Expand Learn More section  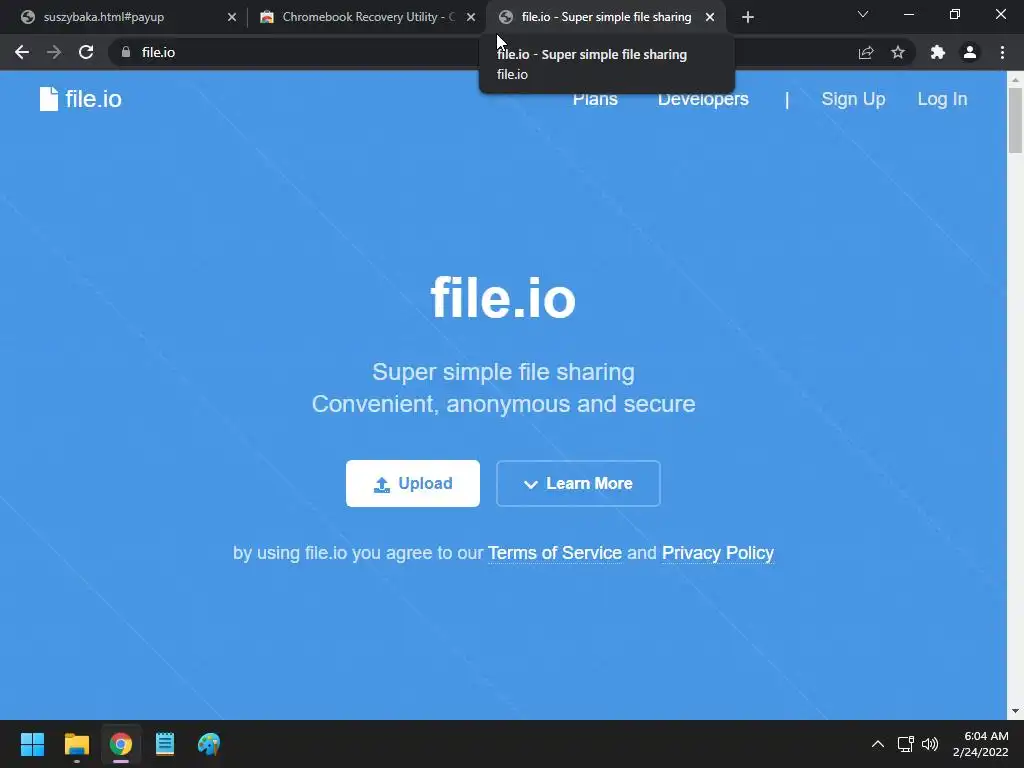tap(578, 483)
